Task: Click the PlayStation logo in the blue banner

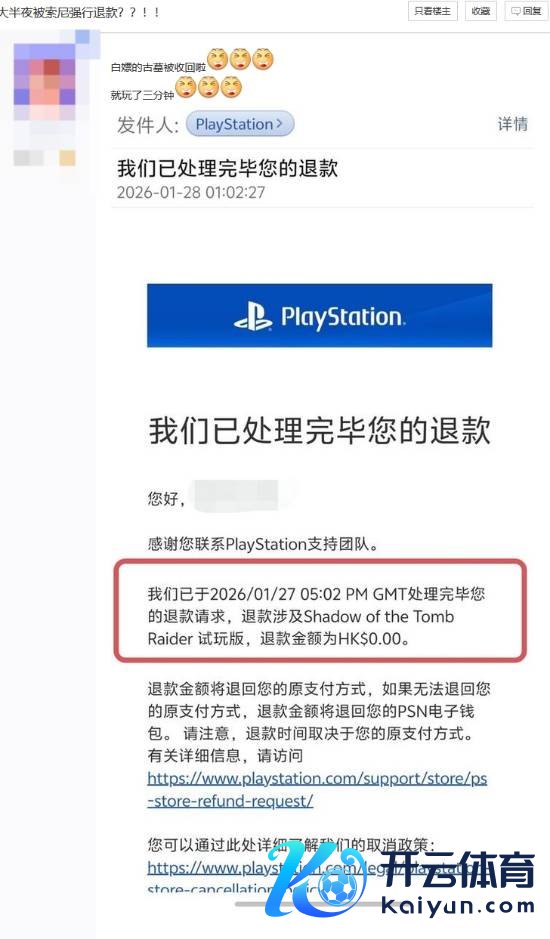Action: tap(319, 316)
